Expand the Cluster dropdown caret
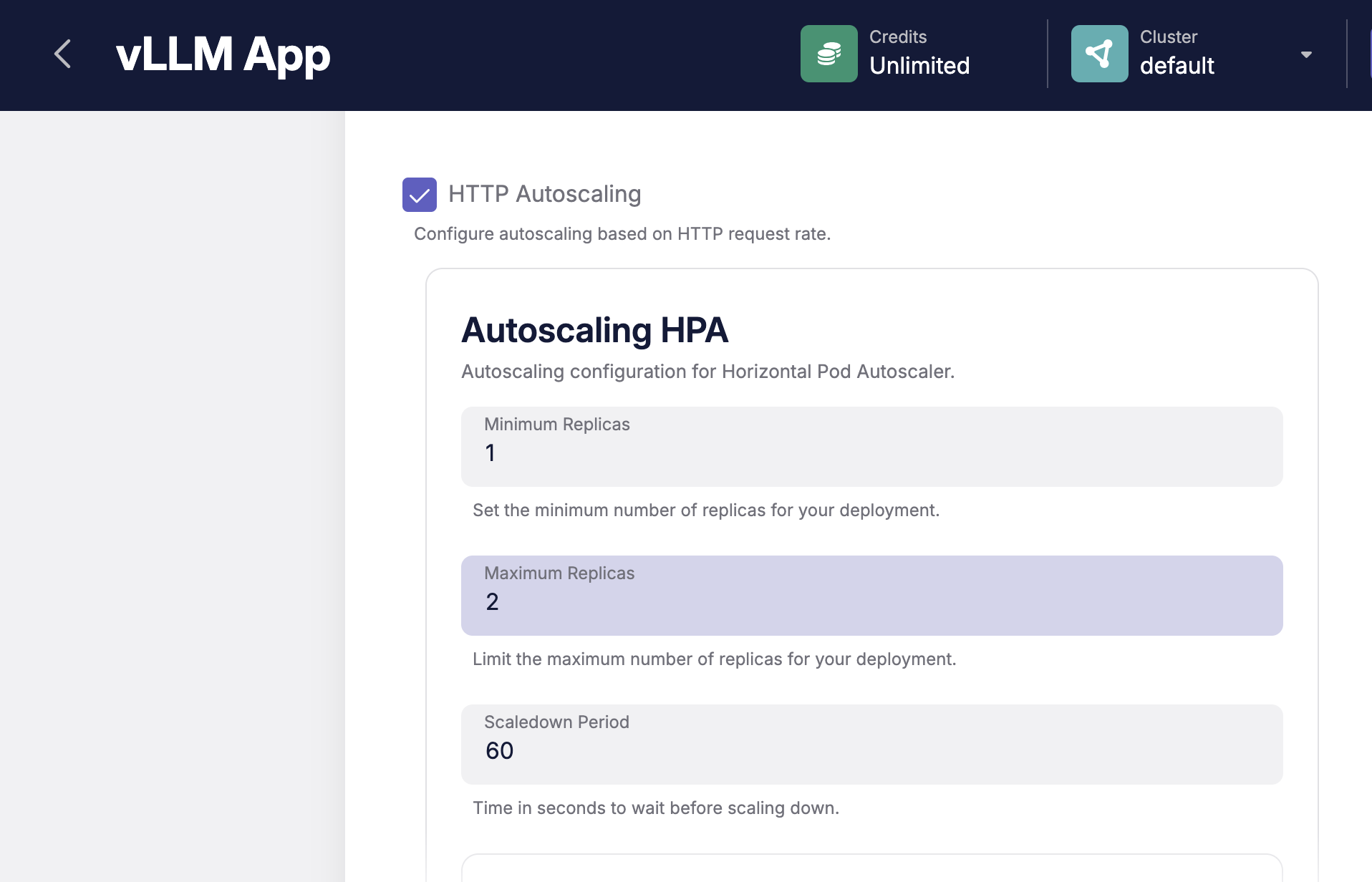This screenshot has width=1372, height=882. click(1306, 54)
